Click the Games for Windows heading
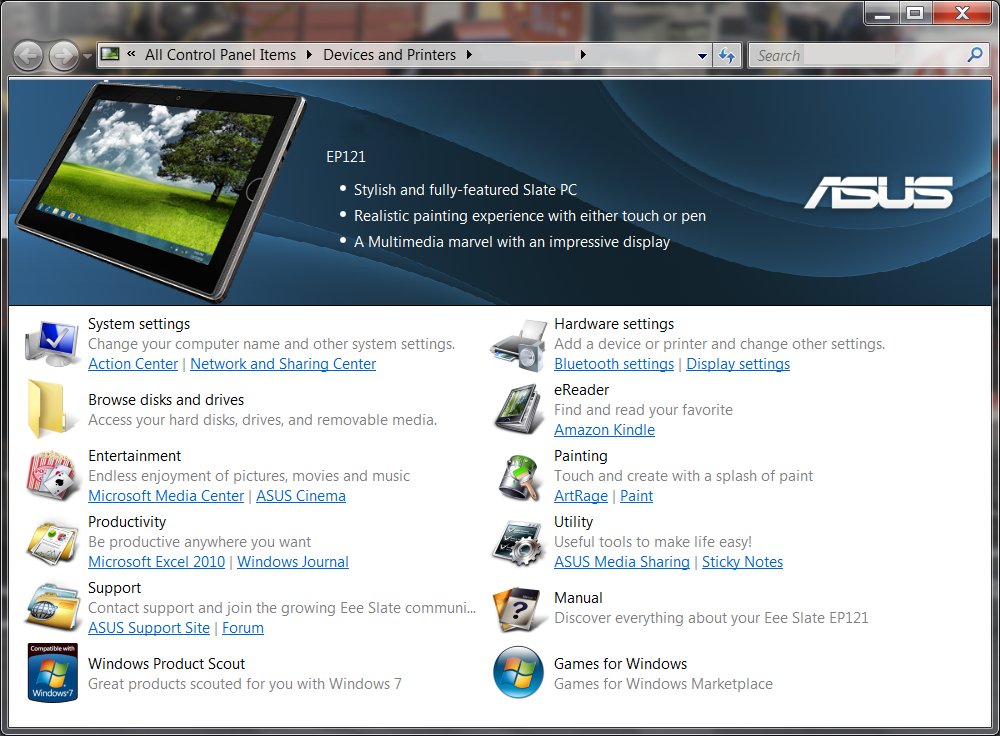1000x736 pixels. pos(621,664)
